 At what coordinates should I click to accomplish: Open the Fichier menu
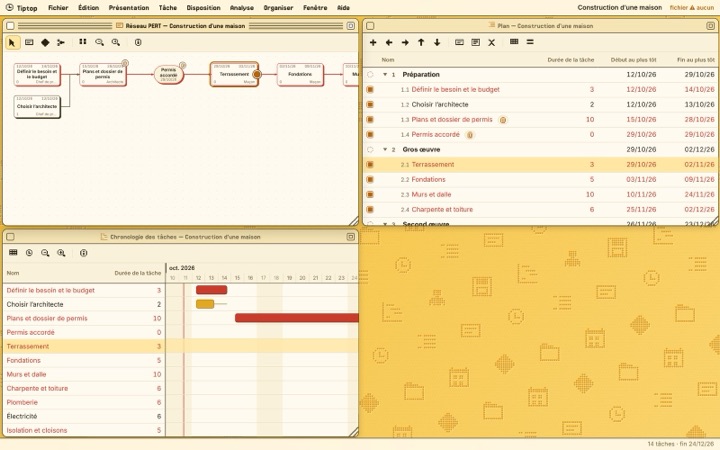tap(58, 8)
